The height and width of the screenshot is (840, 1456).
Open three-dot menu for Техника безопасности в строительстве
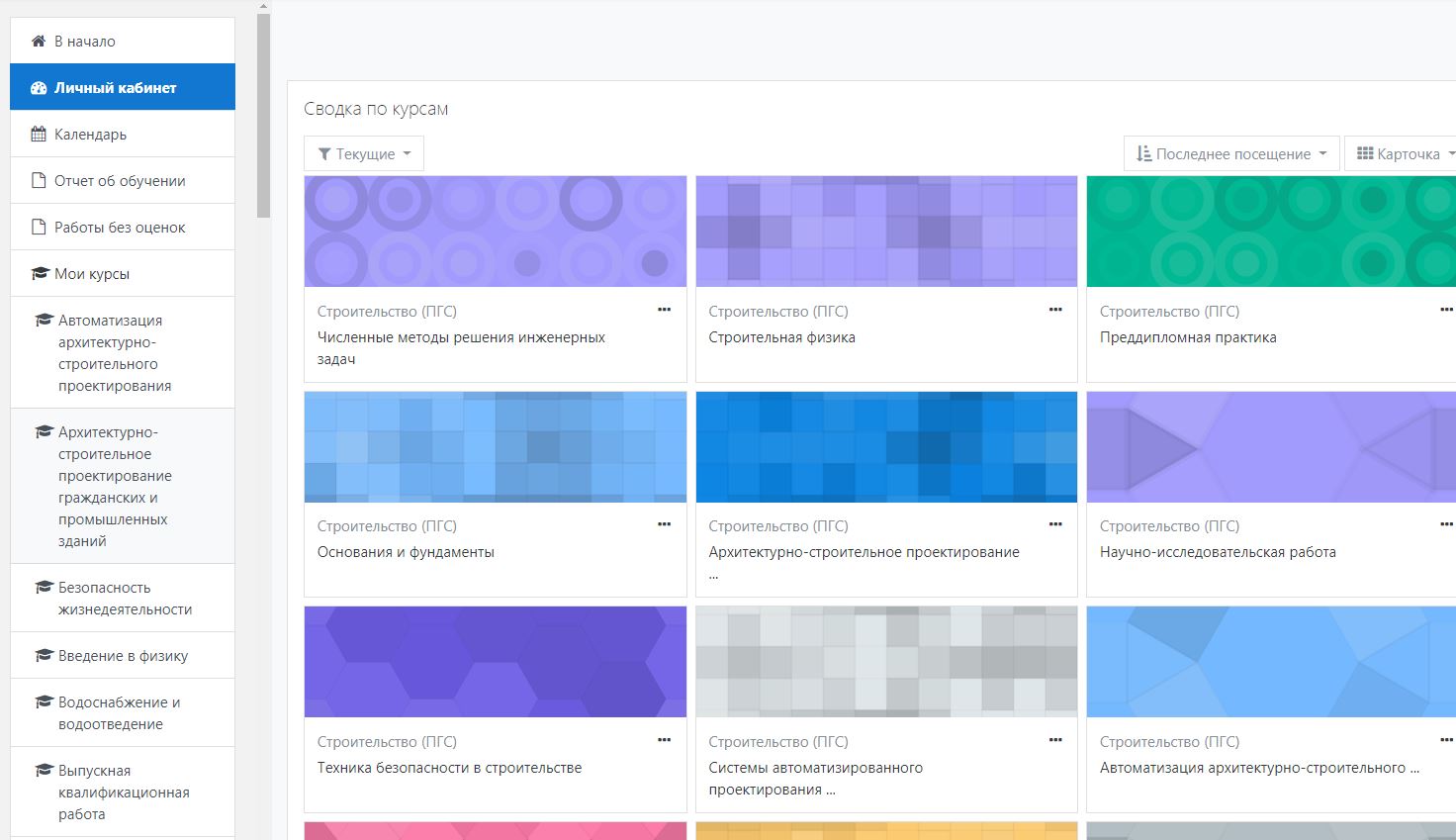(x=665, y=740)
